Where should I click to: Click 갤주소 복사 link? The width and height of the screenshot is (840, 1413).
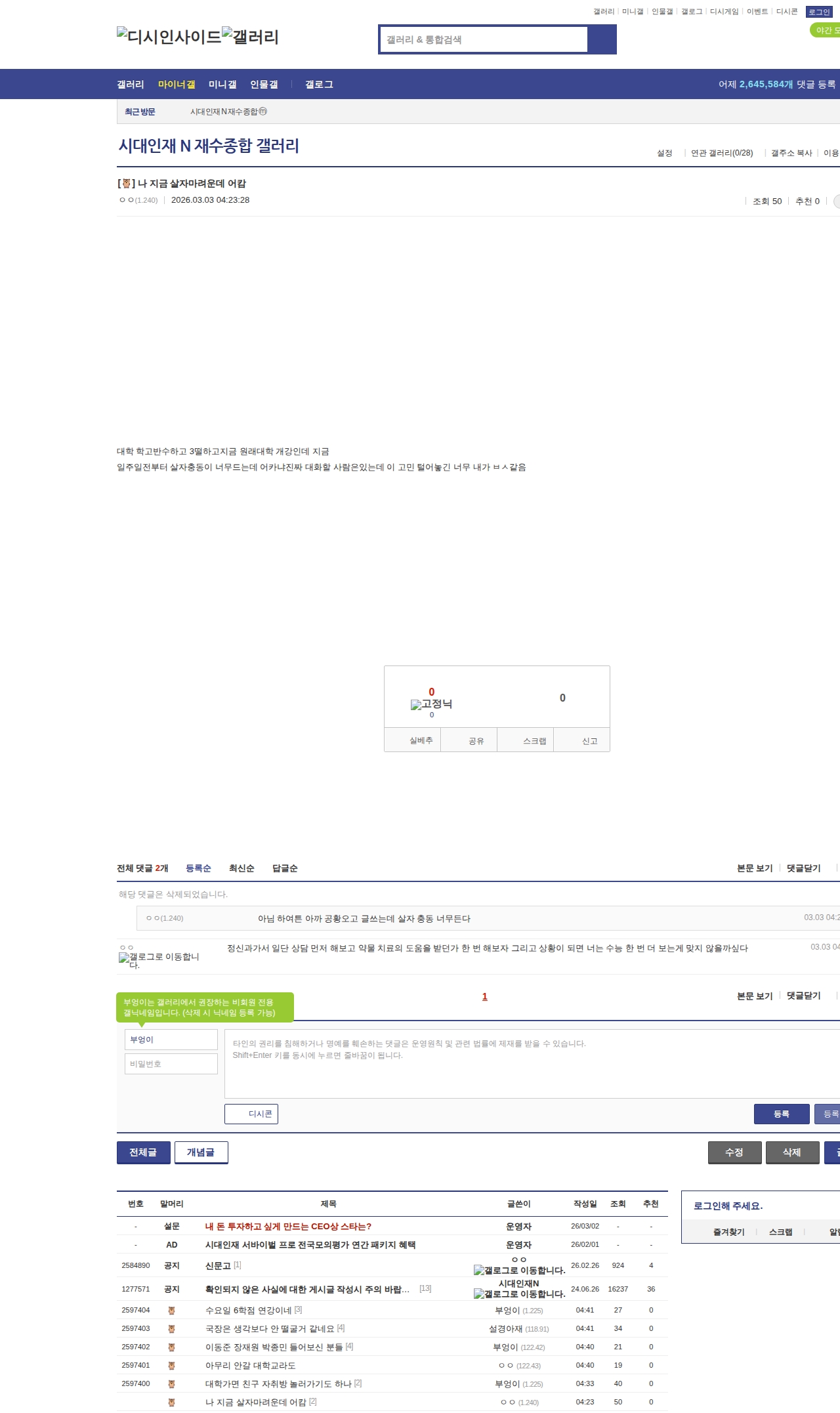791,153
